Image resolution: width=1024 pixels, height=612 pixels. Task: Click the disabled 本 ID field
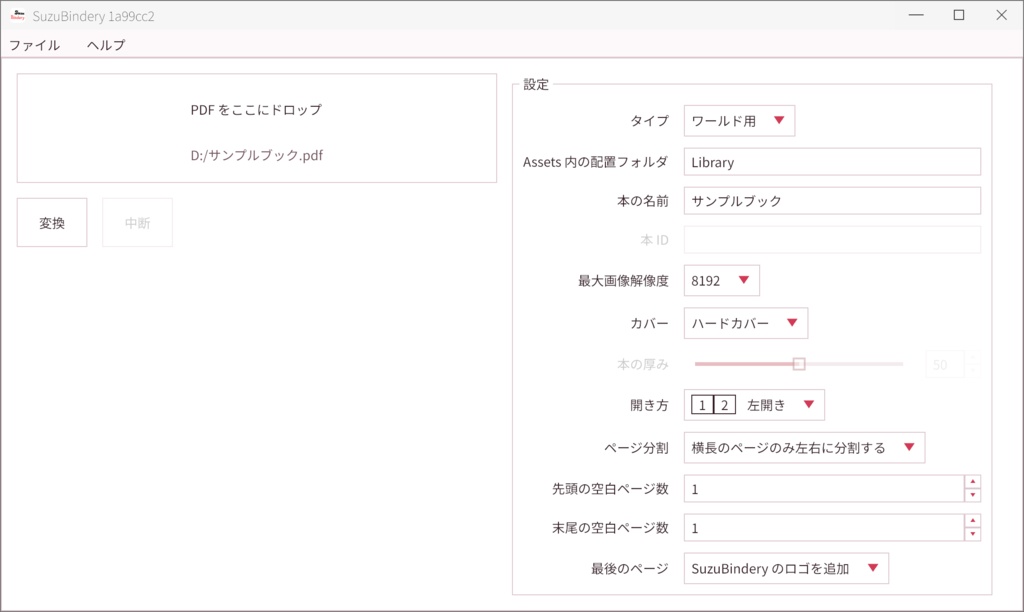pos(832,240)
